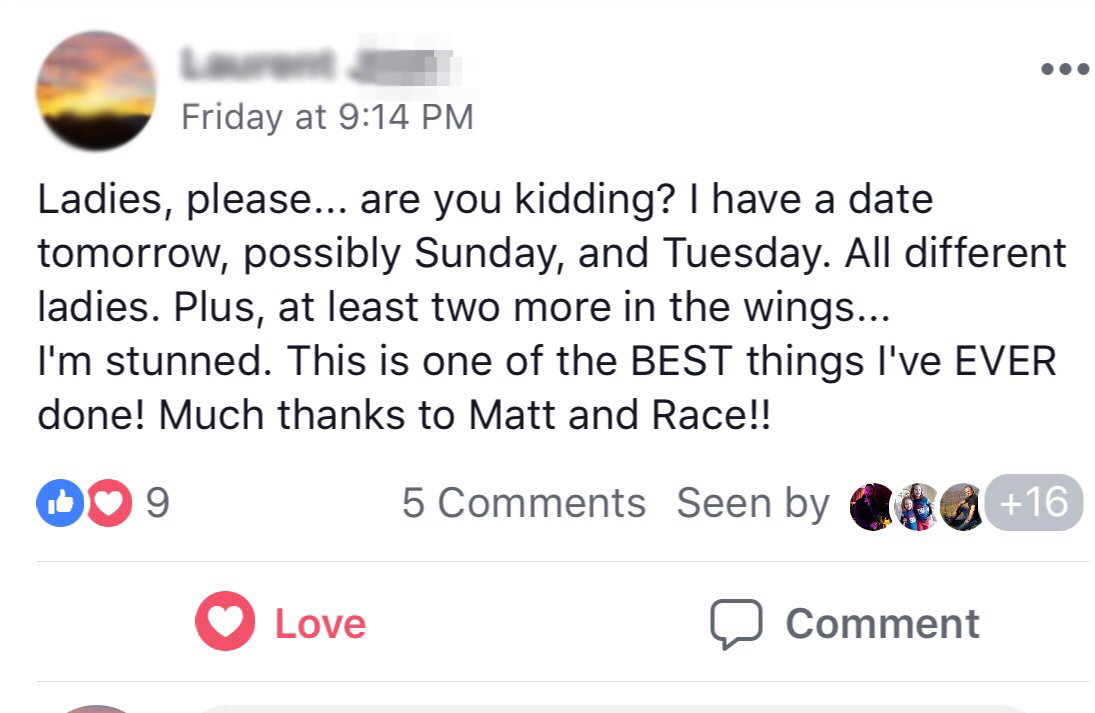The height and width of the screenshot is (713, 1095).
Task: Open the 5 Comments link
Action: pos(523,503)
